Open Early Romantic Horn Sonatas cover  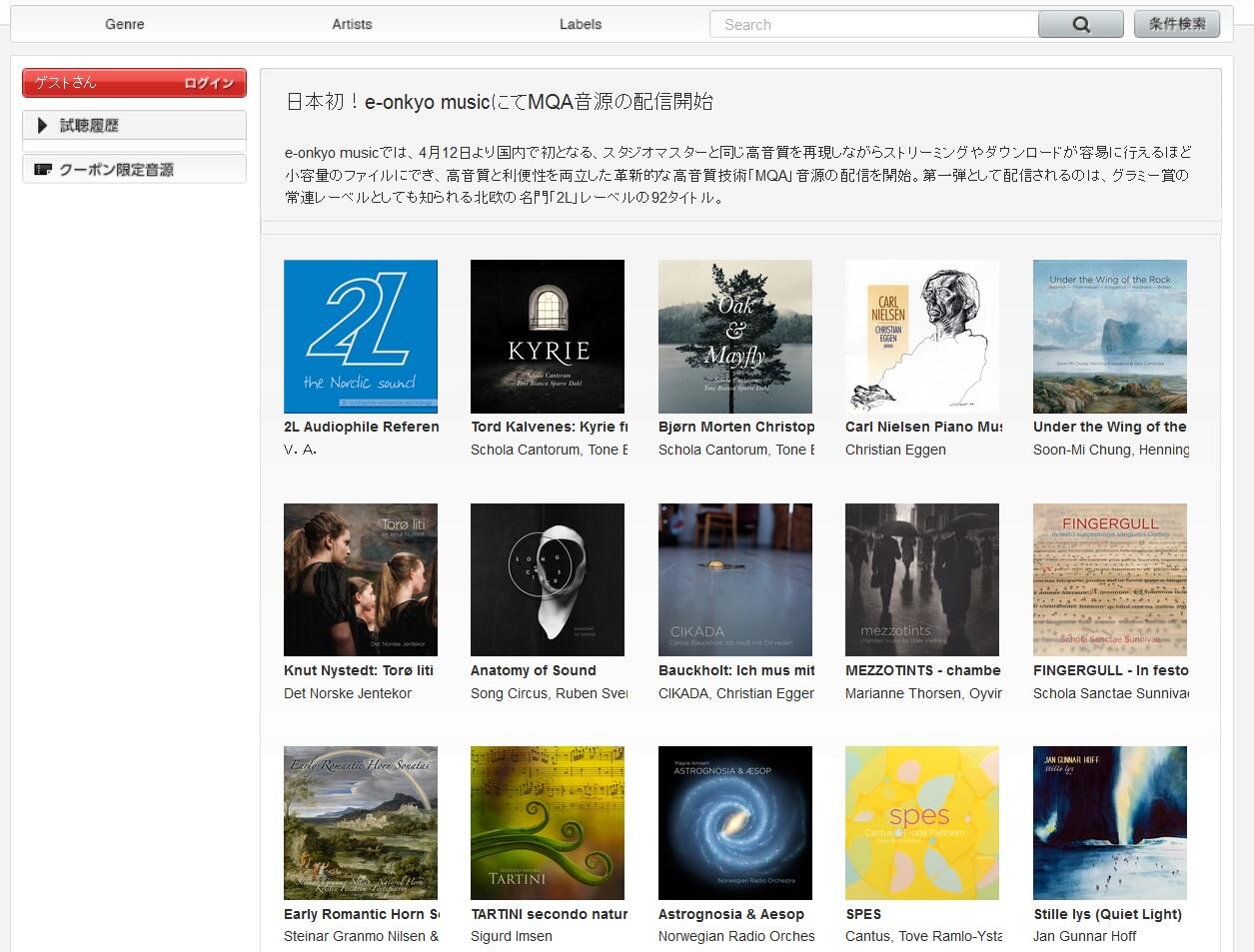click(361, 823)
